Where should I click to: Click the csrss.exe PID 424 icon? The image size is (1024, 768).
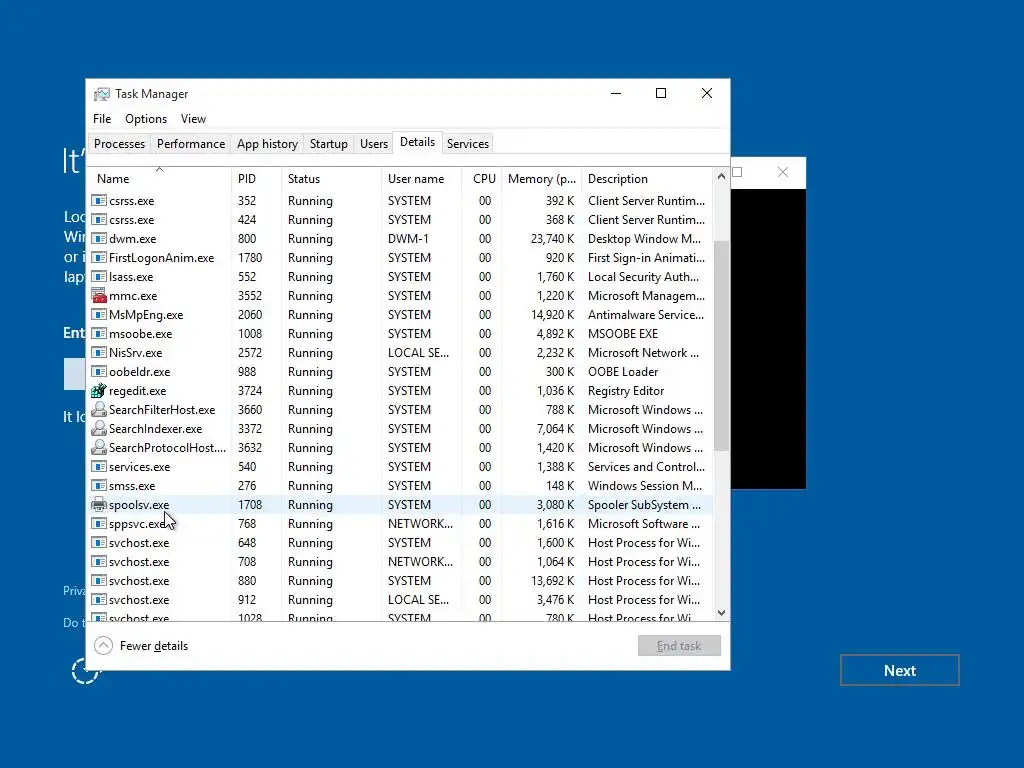click(x=99, y=219)
